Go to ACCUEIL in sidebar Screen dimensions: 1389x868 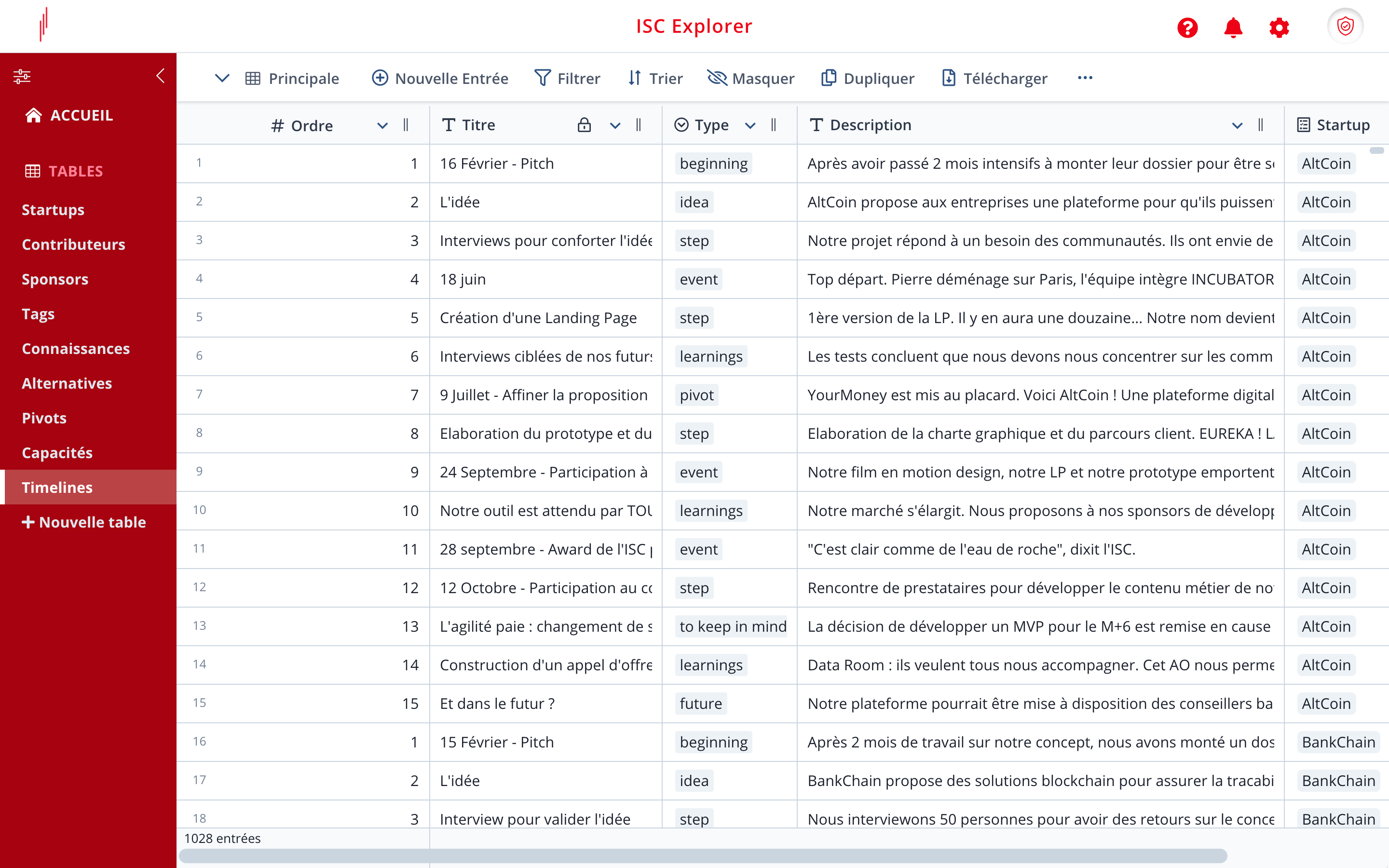click(82, 115)
